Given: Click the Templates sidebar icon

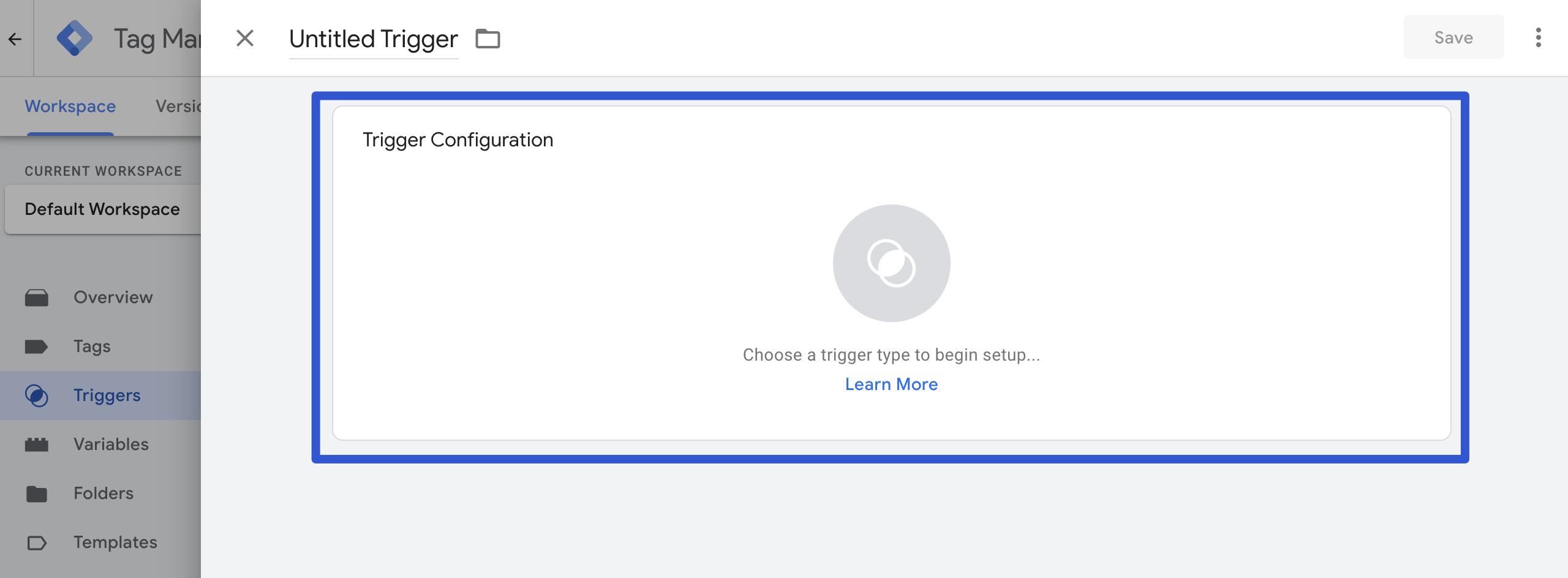Looking at the screenshot, I should pyautogui.click(x=37, y=542).
